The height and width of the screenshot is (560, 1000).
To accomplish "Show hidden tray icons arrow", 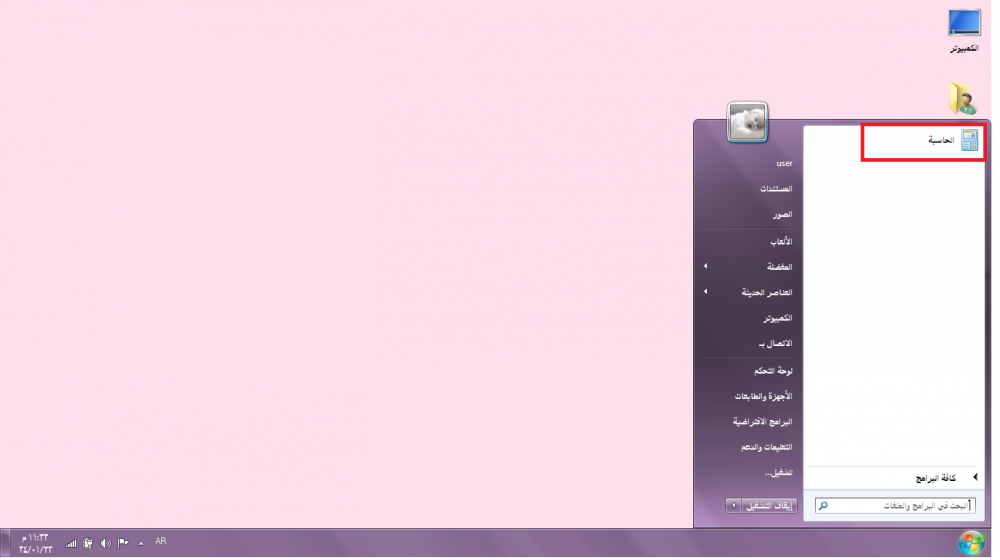I will (x=140, y=543).
